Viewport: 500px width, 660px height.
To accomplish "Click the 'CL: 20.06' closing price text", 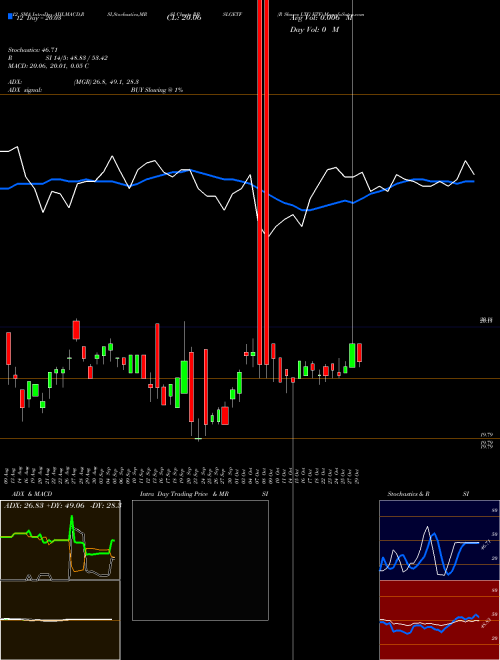I will (x=184, y=18).
